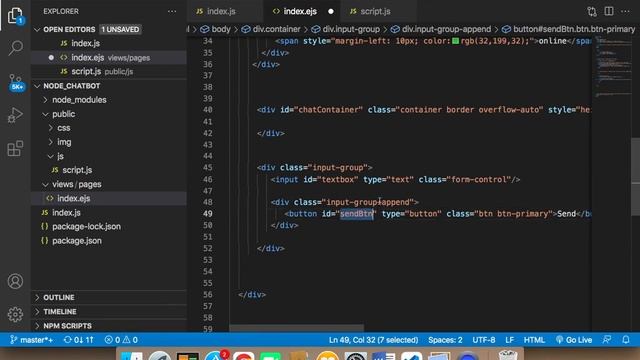The image size is (640, 360).
Task: Collapse the views / pages folder
Action: pos(77,184)
